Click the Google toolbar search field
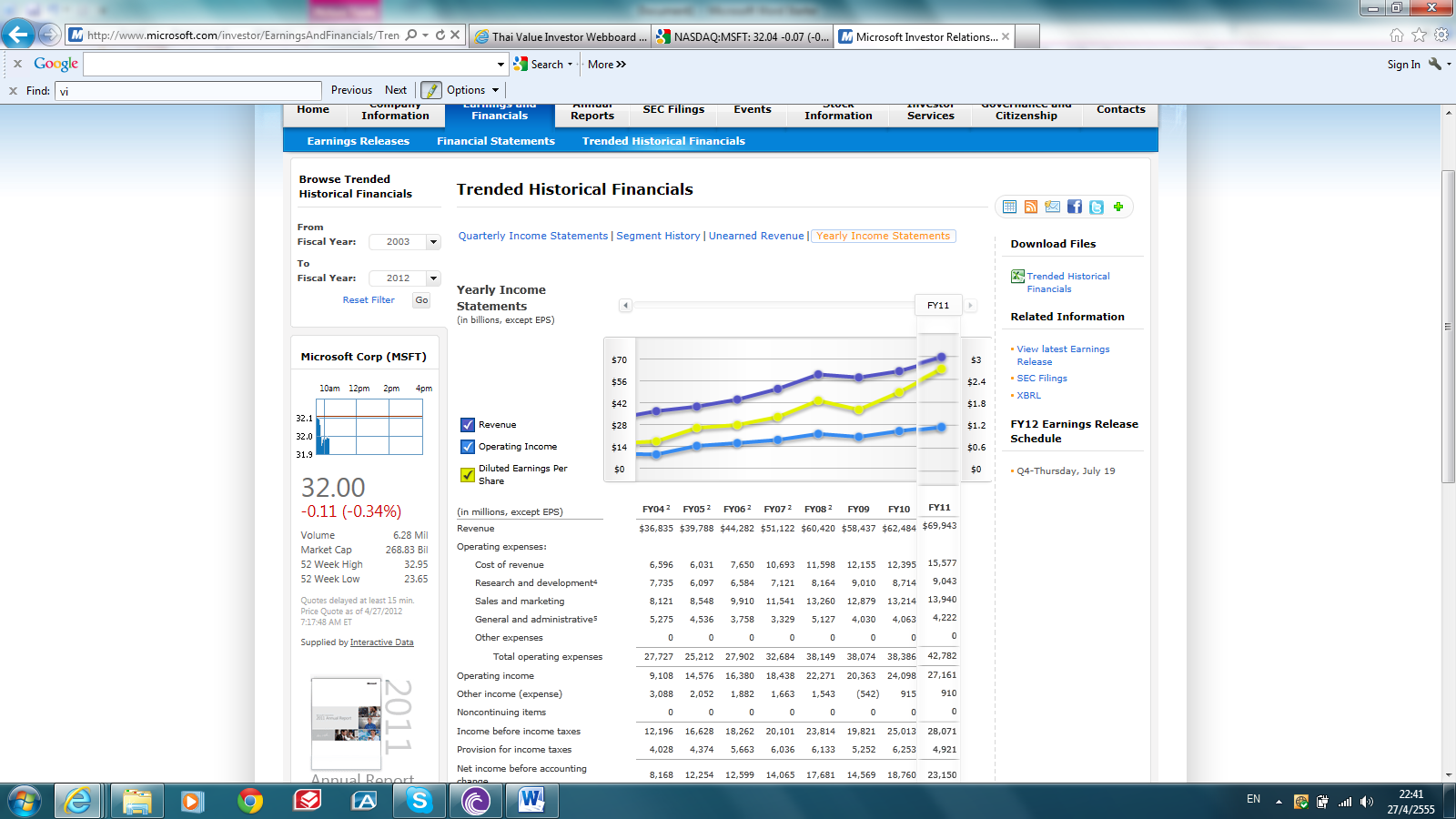Image resolution: width=1456 pixels, height=819 pixels. [289, 65]
